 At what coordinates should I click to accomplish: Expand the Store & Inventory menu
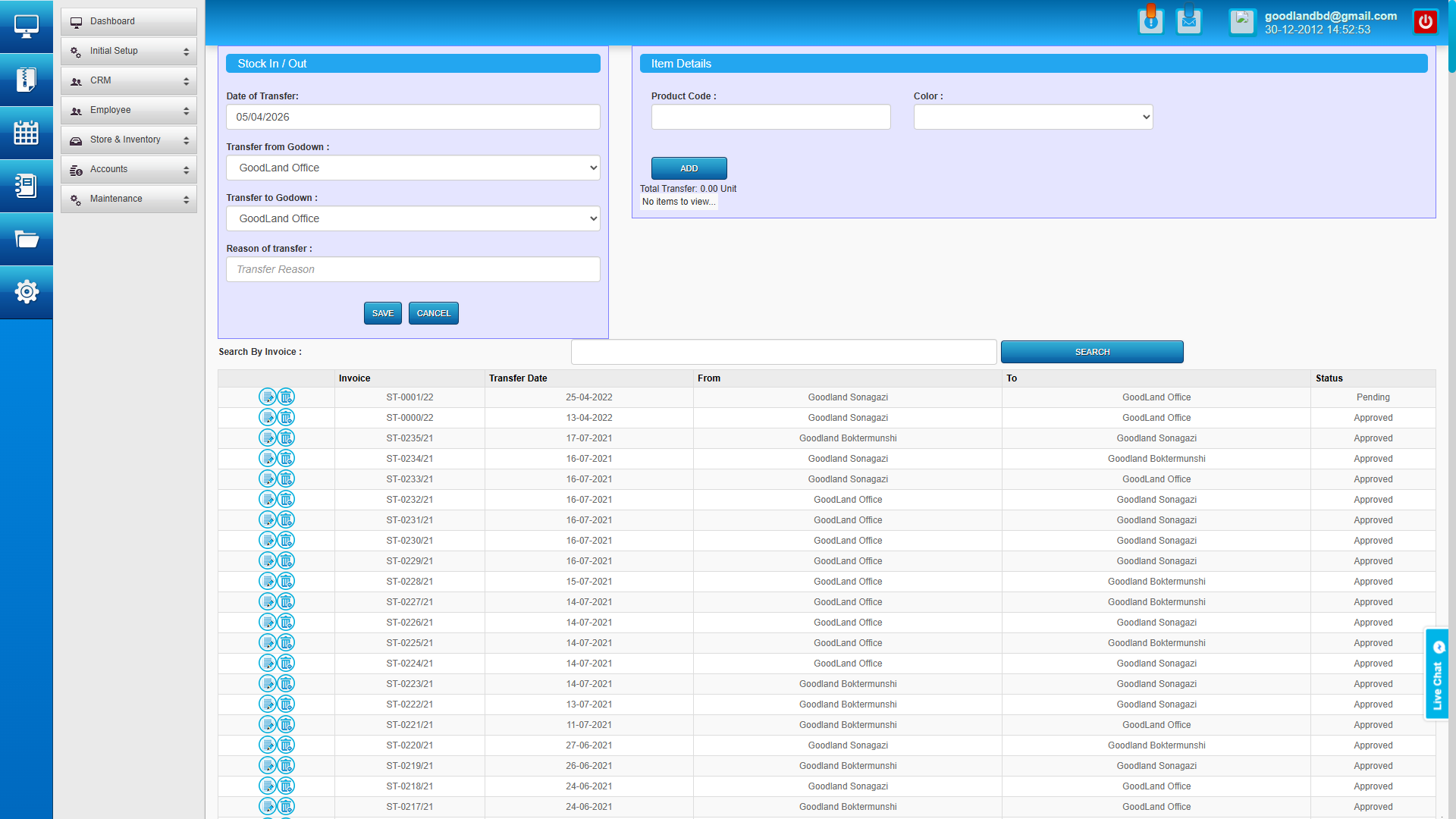click(x=128, y=140)
